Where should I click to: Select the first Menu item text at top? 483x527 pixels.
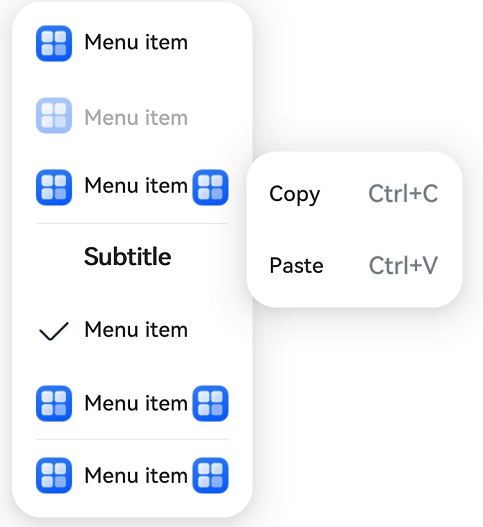pos(136,42)
